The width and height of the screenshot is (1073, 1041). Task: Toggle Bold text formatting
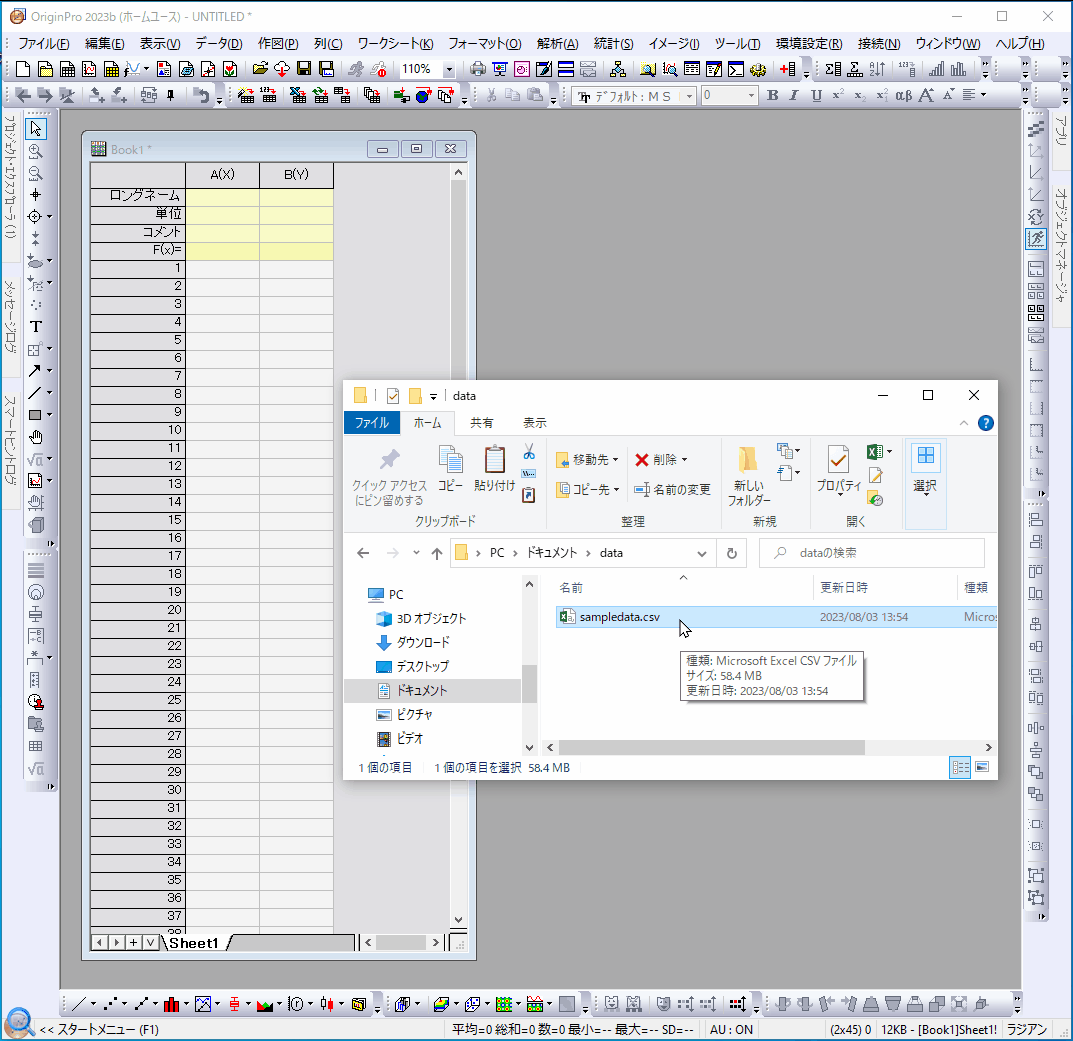point(773,96)
